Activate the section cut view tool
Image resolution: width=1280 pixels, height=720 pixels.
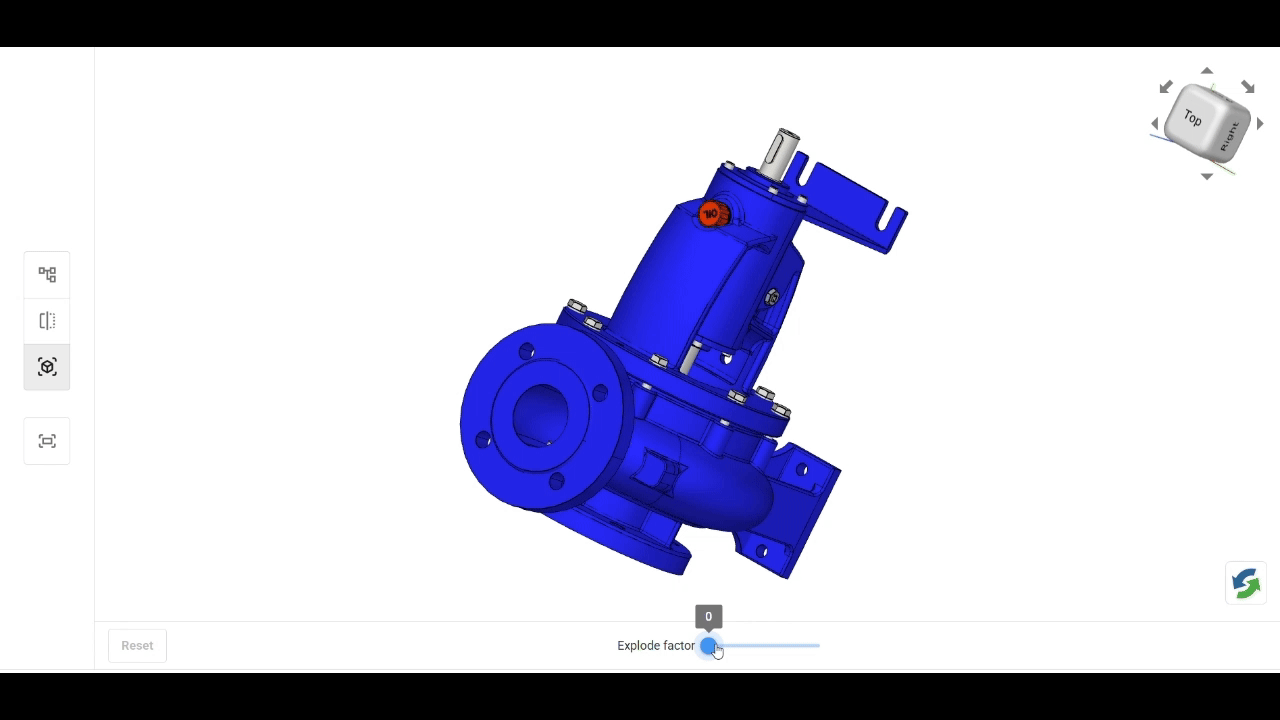coord(47,321)
